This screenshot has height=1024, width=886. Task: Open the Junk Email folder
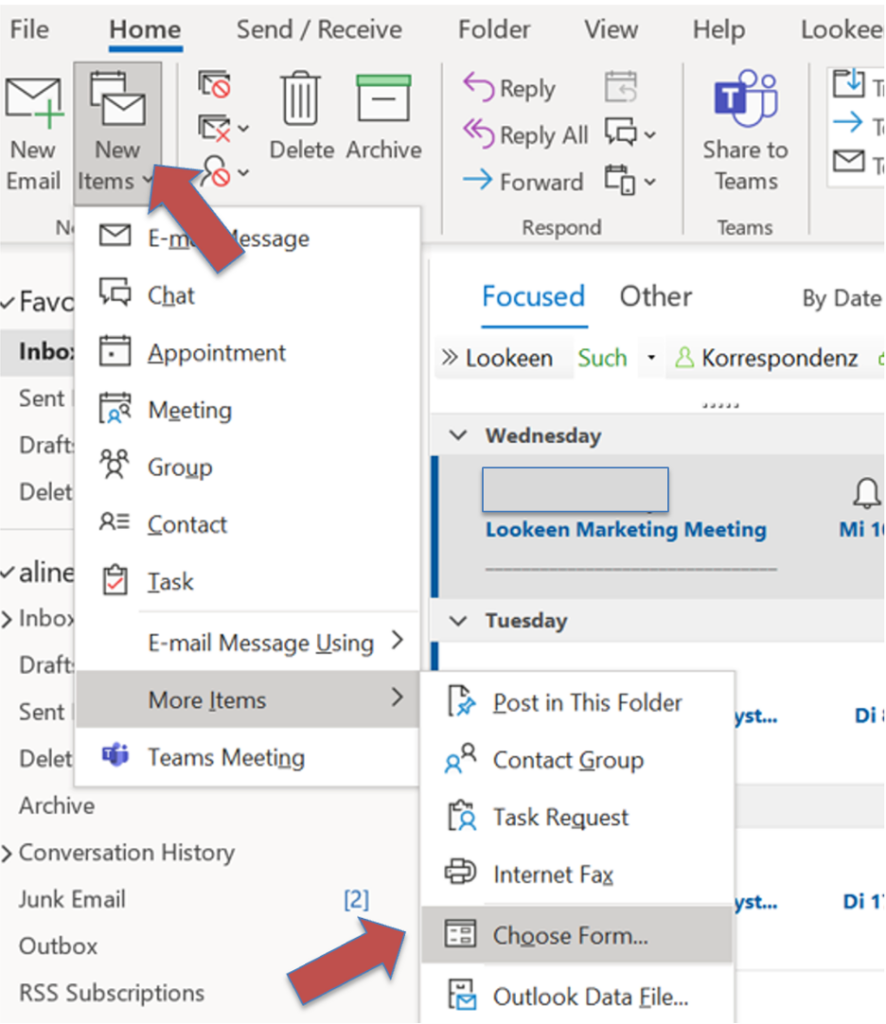click(71, 899)
